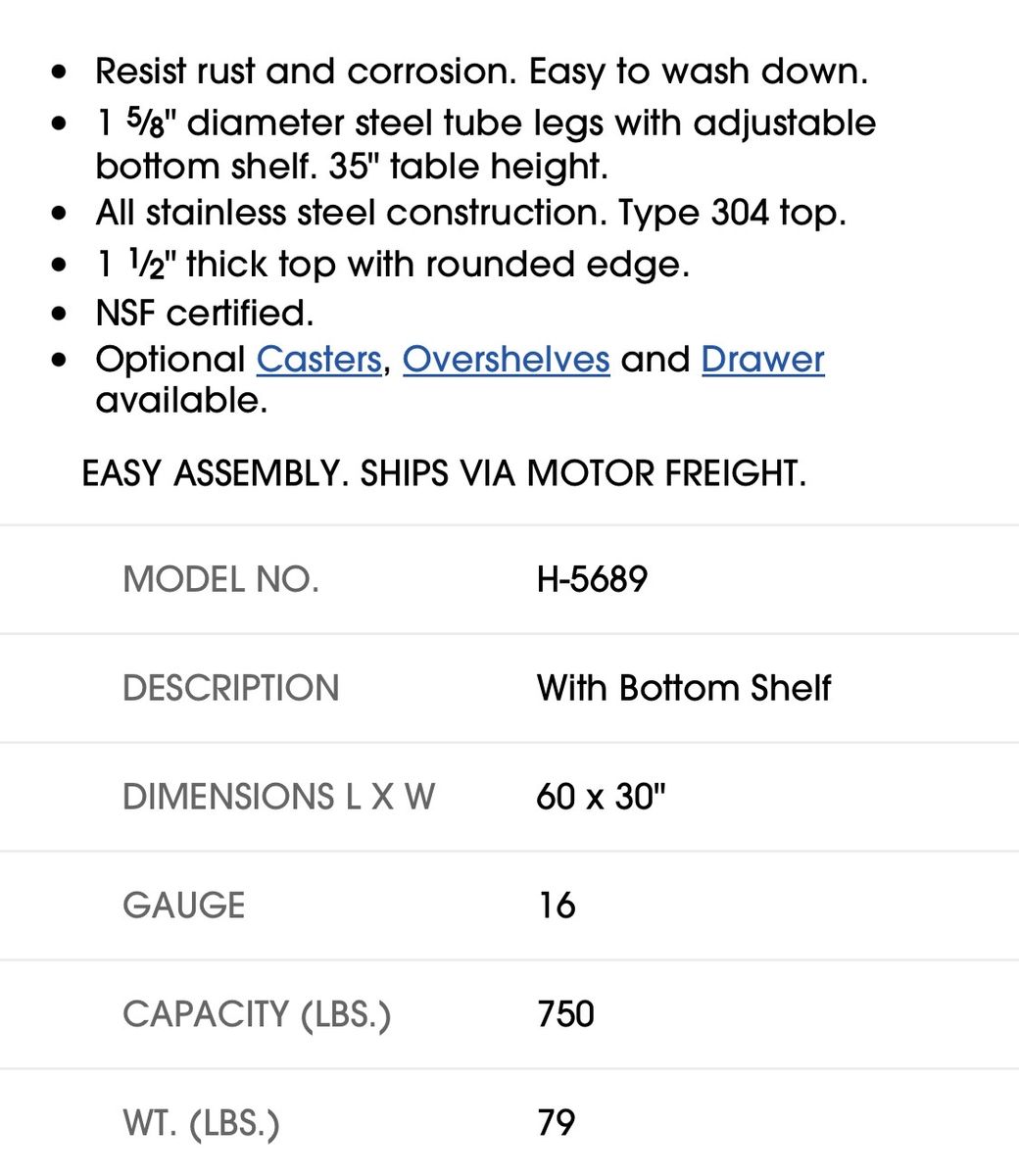
Task: Click the WT. (LBS.) label
Action: (202, 1123)
